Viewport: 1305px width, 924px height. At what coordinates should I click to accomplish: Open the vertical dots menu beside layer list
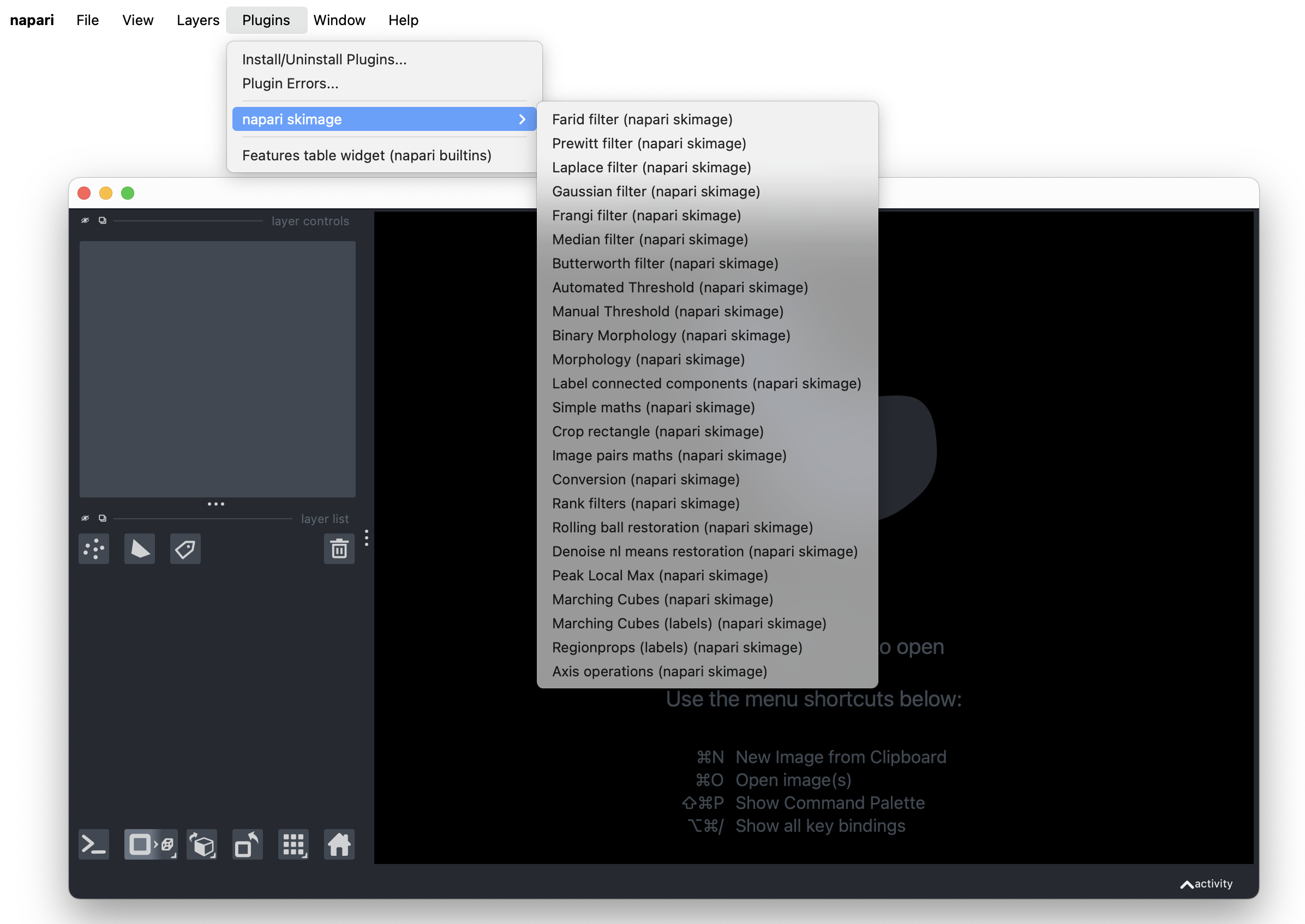(x=366, y=537)
